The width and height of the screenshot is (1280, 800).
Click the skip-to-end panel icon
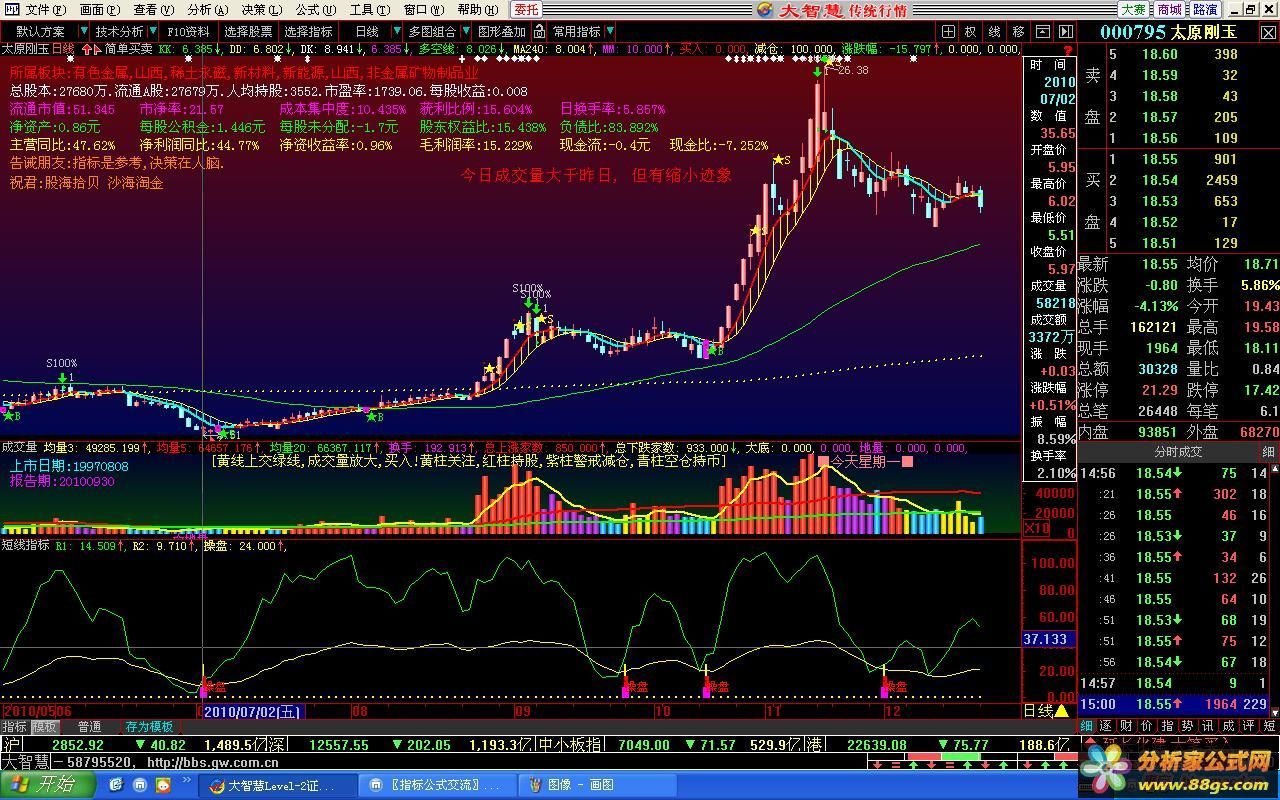click(1066, 32)
